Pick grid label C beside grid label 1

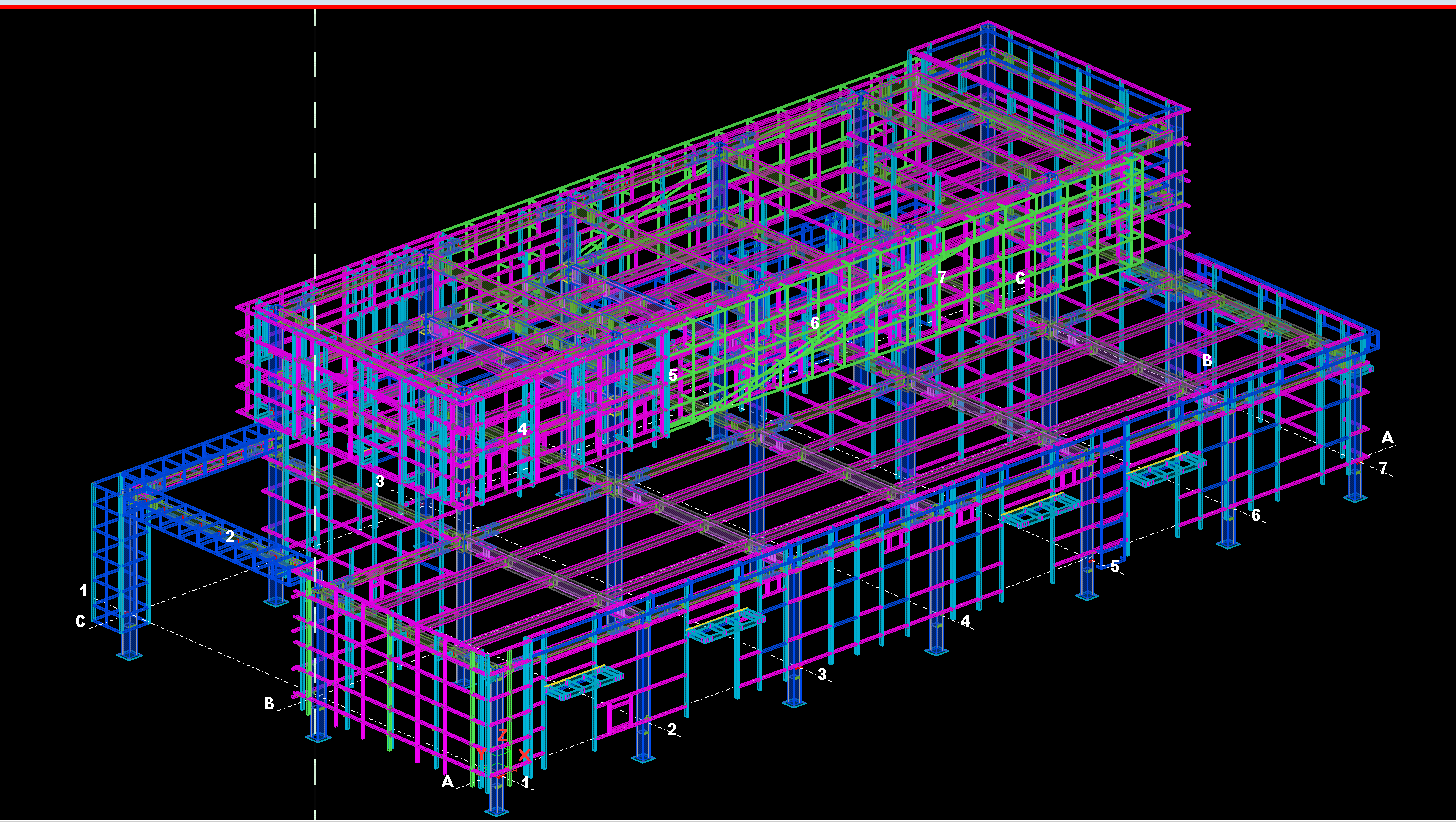pyautogui.click(x=80, y=621)
